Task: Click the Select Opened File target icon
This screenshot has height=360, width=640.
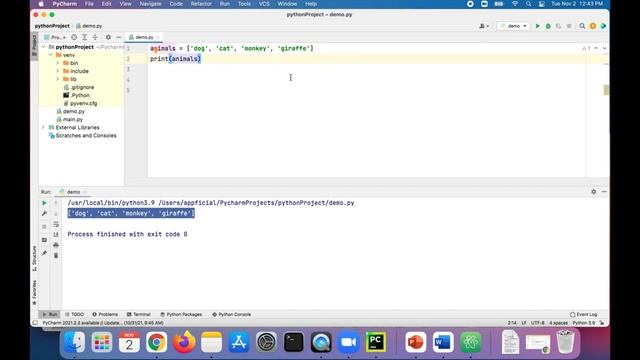Action: 74,37
